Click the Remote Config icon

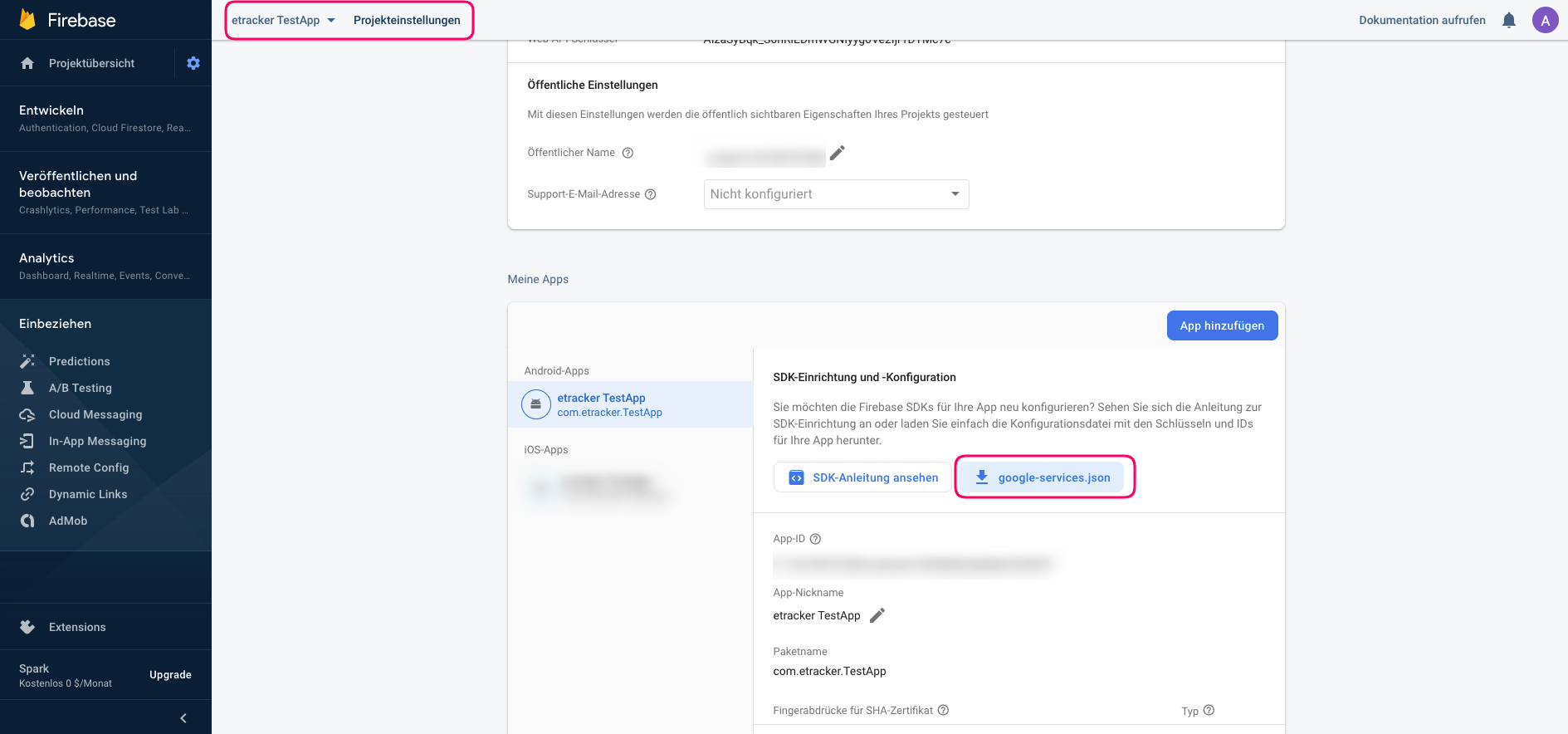(x=27, y=467)
